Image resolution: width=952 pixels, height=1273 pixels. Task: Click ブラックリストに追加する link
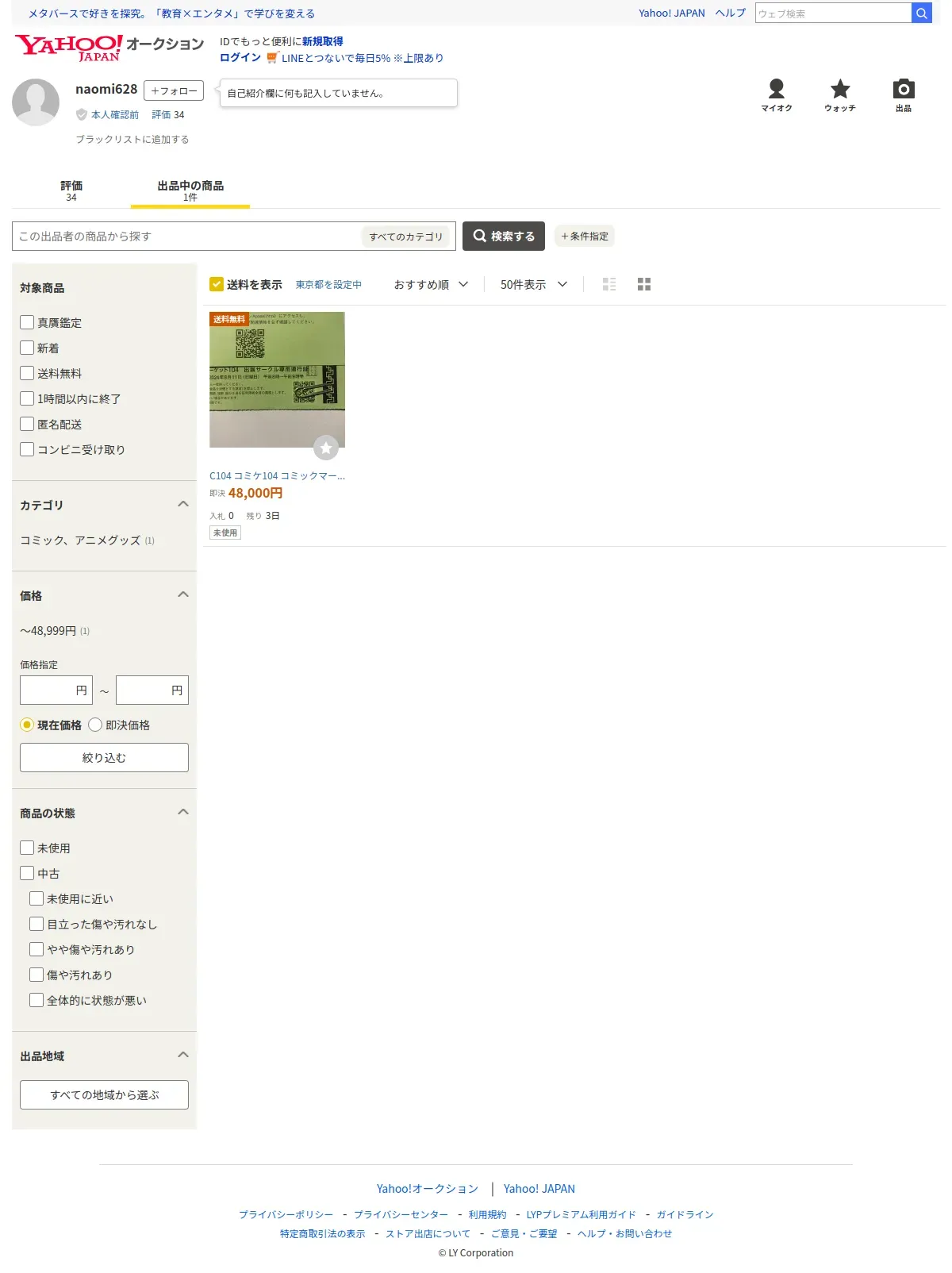point(132,140)
